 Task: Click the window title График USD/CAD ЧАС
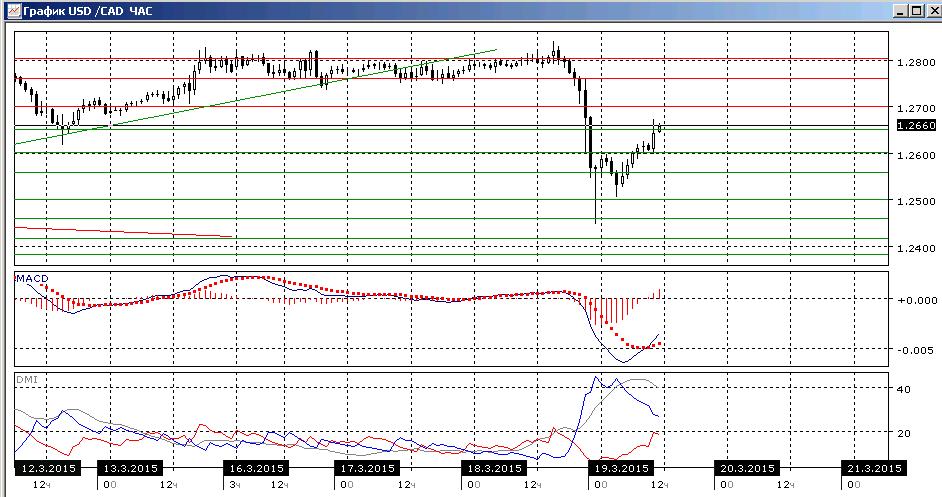[x=88, y=11]
